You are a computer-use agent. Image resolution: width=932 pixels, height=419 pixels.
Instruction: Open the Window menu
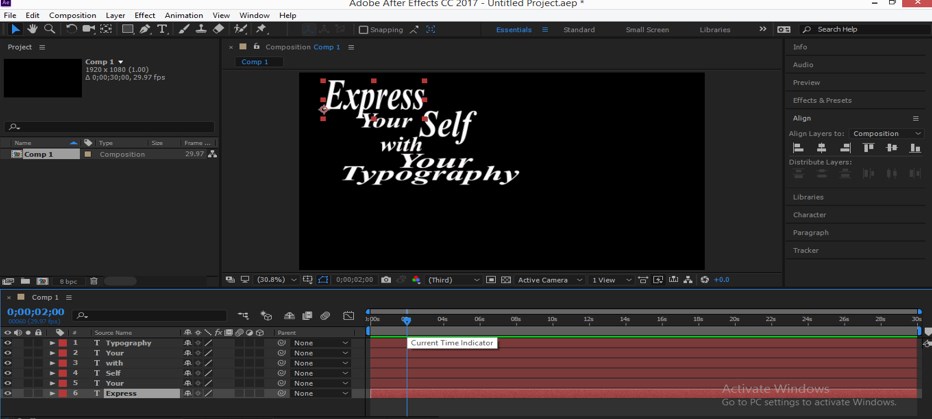coord(254,15)
